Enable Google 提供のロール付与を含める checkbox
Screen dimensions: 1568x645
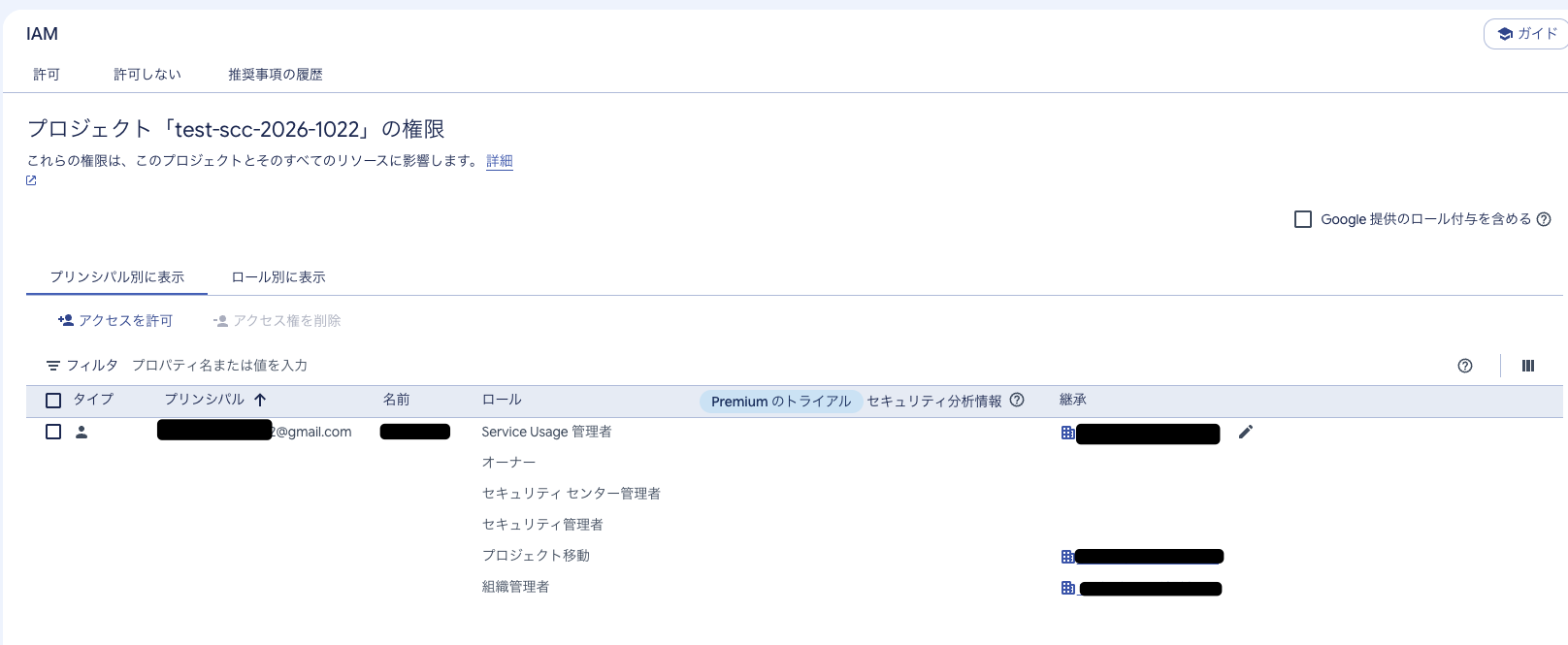[1303, 219]
